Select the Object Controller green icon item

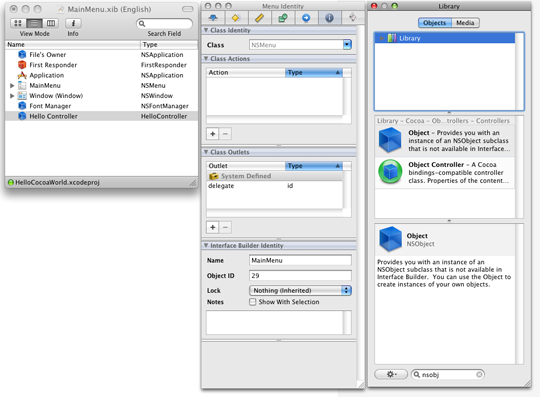click(x=390, y=171)
